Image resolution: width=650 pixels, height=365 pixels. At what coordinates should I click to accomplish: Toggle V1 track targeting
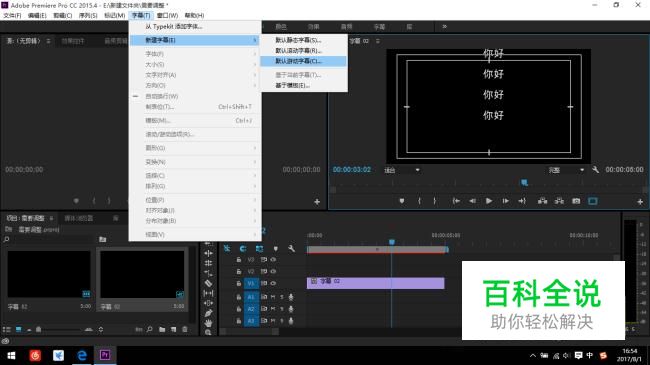click(251, 283)
